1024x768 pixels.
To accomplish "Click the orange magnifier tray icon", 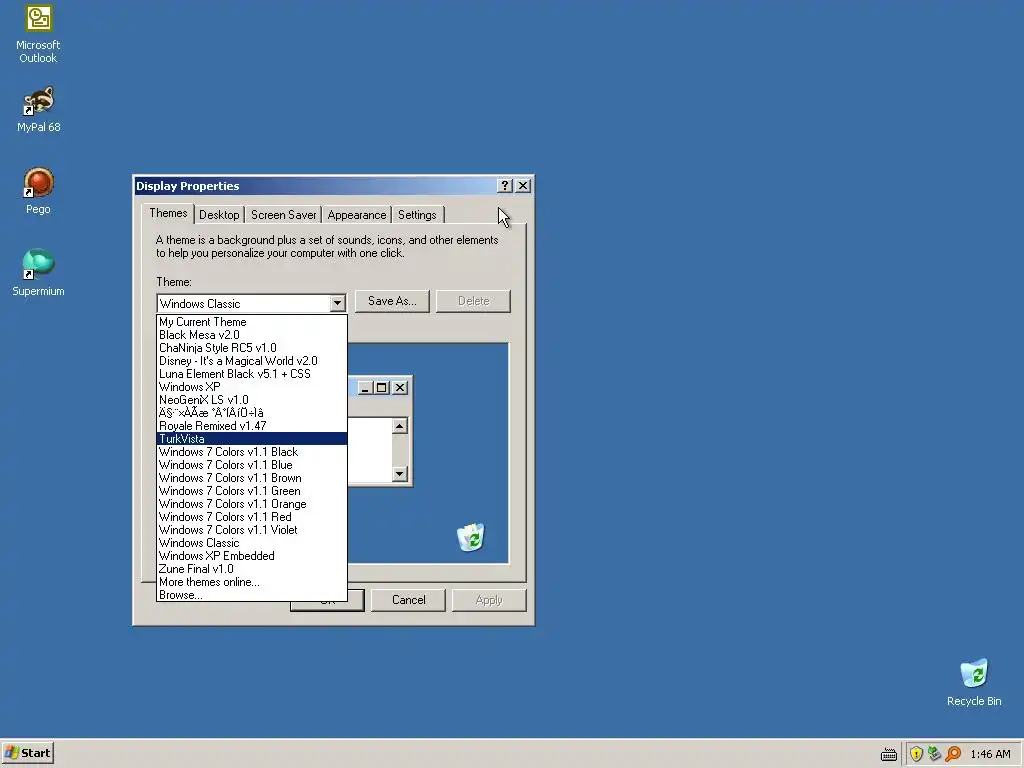I will point(953,754).
